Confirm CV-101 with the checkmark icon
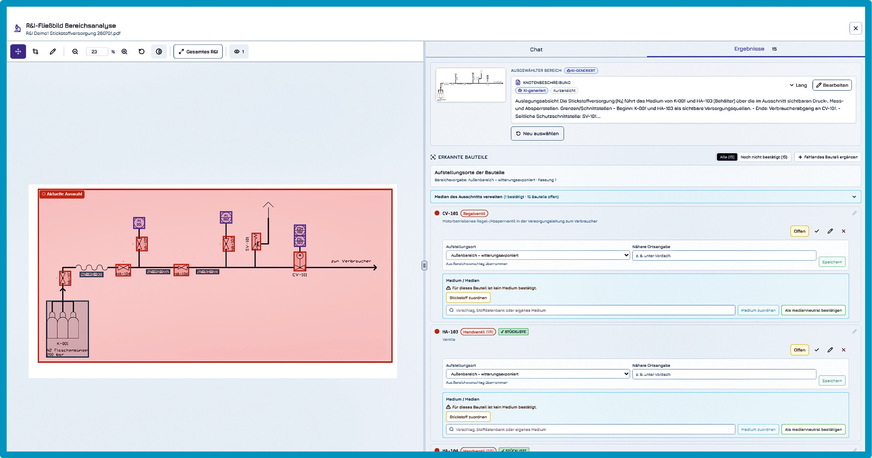The height and width of the screenshot is (458, 872). click(x=817, y=231)
